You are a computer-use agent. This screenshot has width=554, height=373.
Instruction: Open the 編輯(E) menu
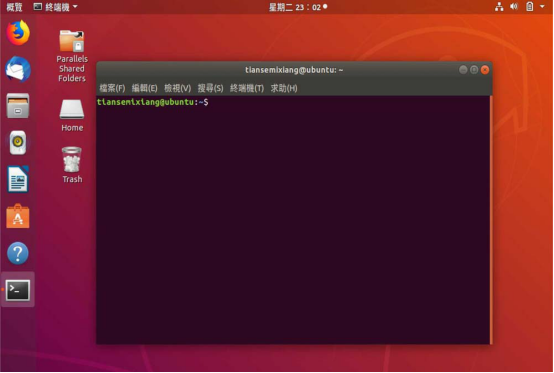pyautogui.click(x=145, y=88)
